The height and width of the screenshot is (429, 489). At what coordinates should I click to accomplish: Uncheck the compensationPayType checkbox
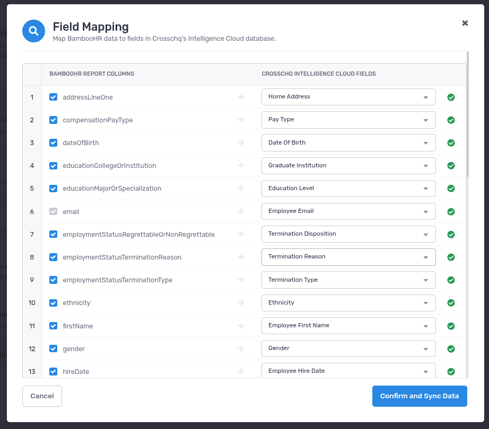[x=53, y=120]
